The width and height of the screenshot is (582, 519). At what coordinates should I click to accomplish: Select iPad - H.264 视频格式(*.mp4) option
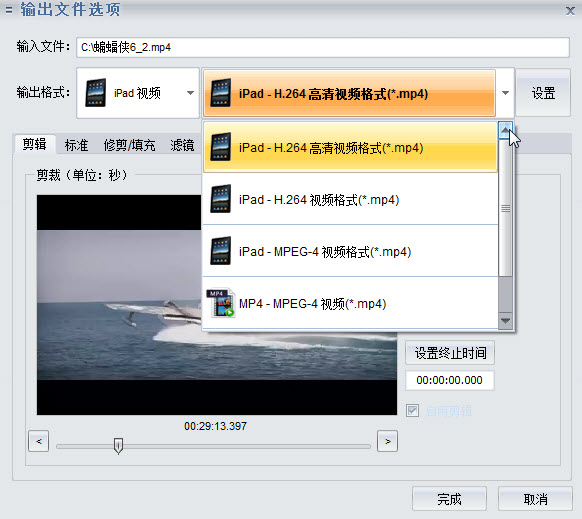tap(350, 199)
